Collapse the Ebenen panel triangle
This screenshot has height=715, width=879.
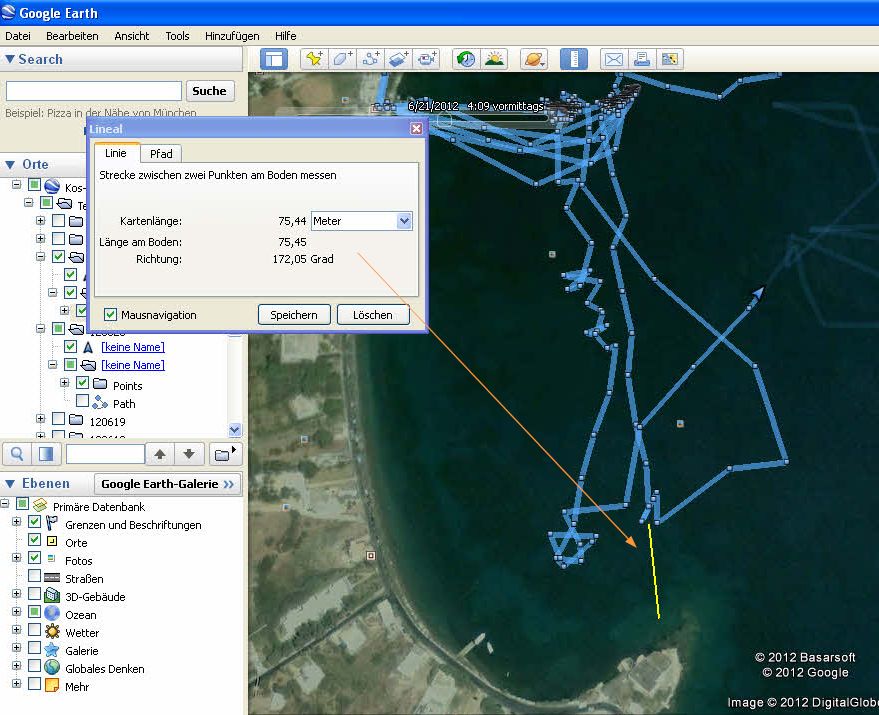[10, 484]
